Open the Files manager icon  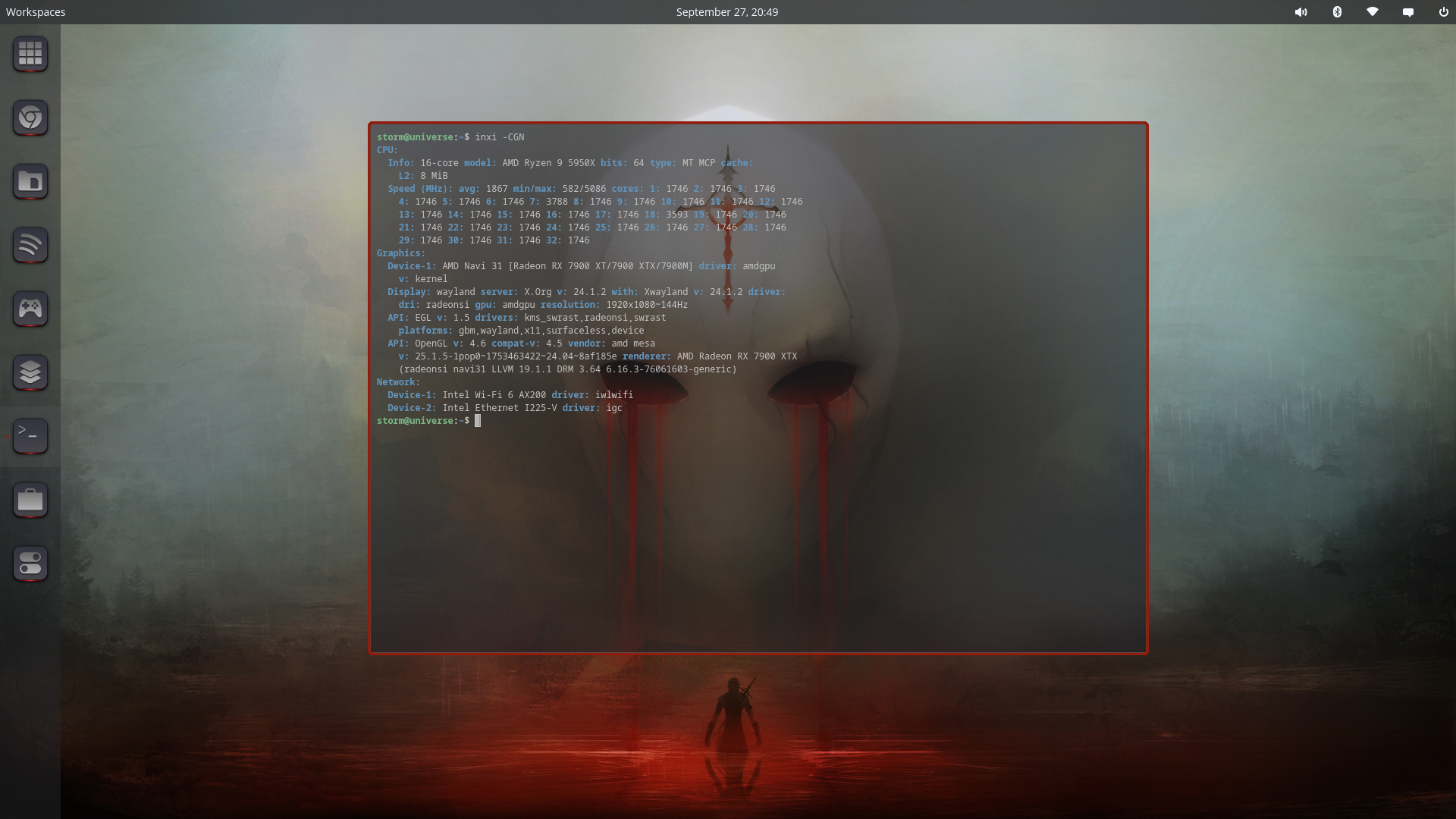pos(30,181)
